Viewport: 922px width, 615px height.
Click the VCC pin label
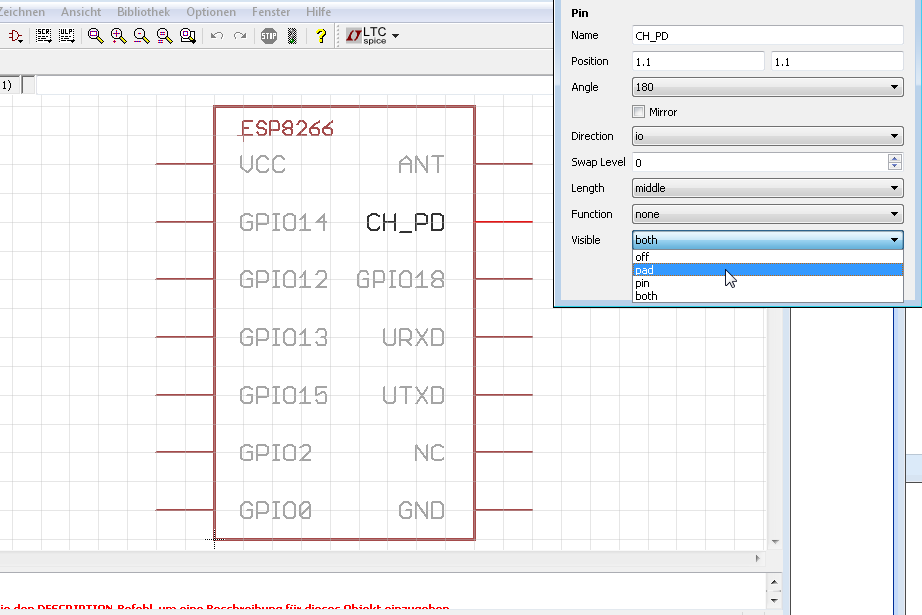tap(262, 165)
